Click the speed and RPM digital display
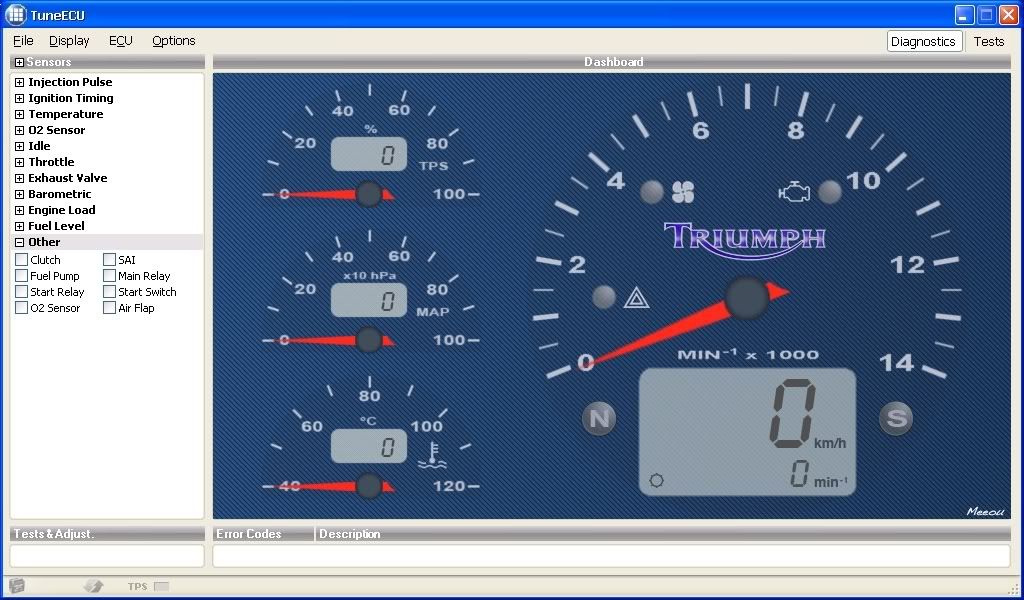This screenshot has height=600, width=1024. pyautogui.click(x=747, y=432)
